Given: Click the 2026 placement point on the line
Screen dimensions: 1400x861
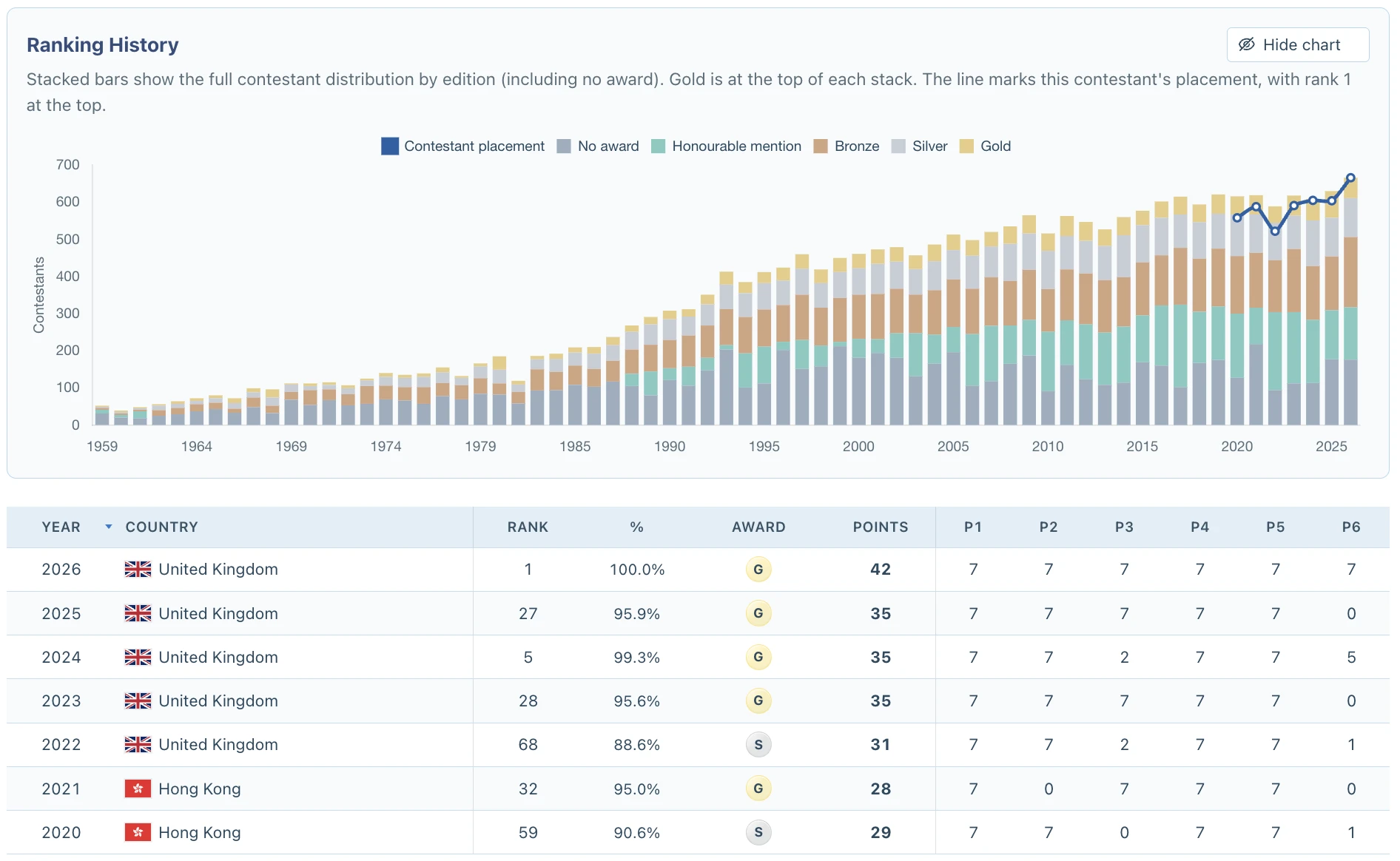Looking at the screenshot, I should [x=1350, y=178].
